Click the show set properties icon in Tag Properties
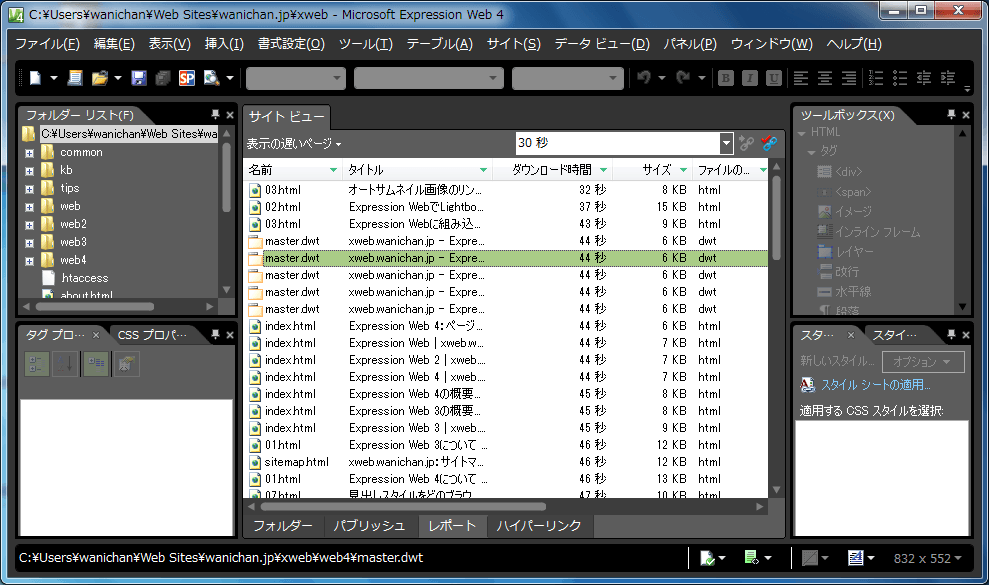Viewport: 989px width, 585px height. [x=96, y=364]
